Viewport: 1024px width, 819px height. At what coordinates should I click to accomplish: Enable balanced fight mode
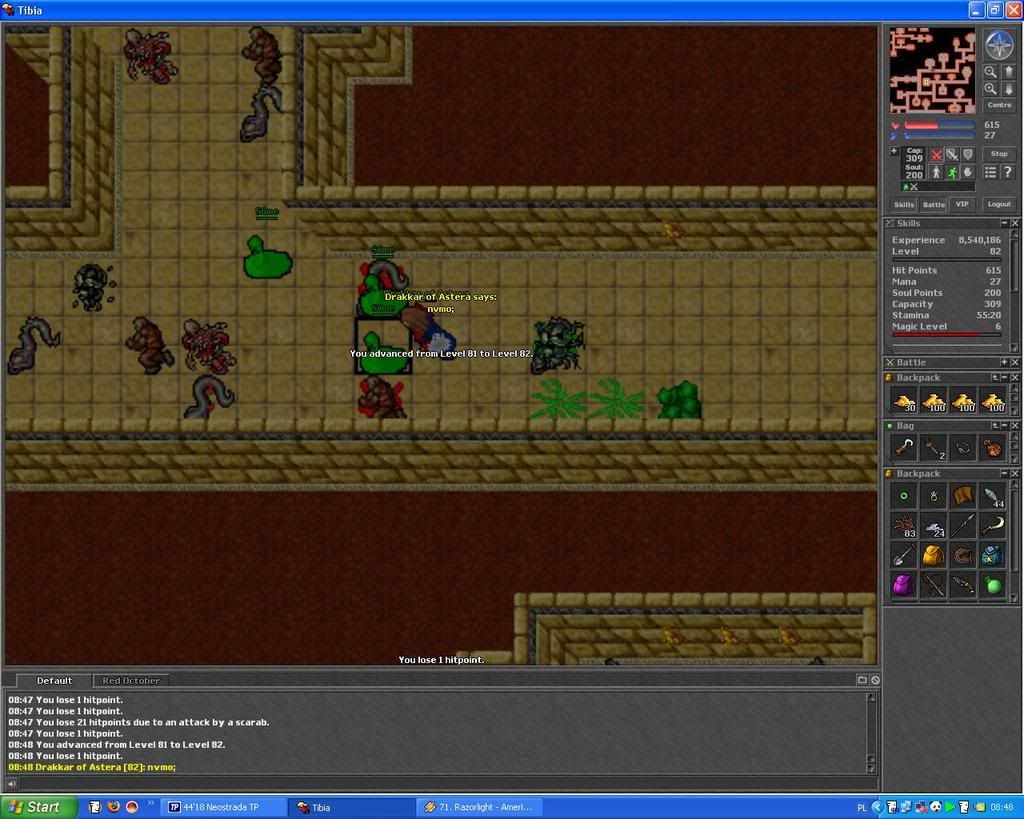[x=952, y=155]
